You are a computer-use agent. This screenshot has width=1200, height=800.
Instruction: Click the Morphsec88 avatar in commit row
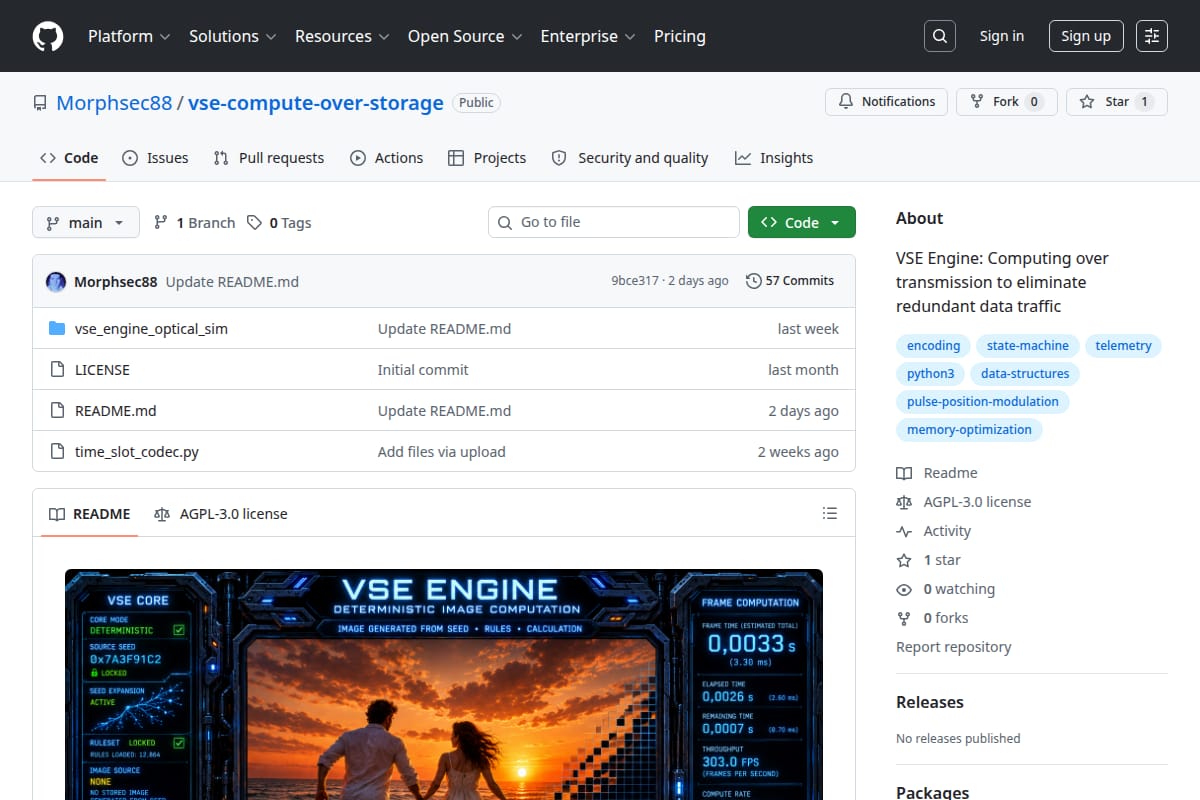pyautogui.click(x=56, y=282)
